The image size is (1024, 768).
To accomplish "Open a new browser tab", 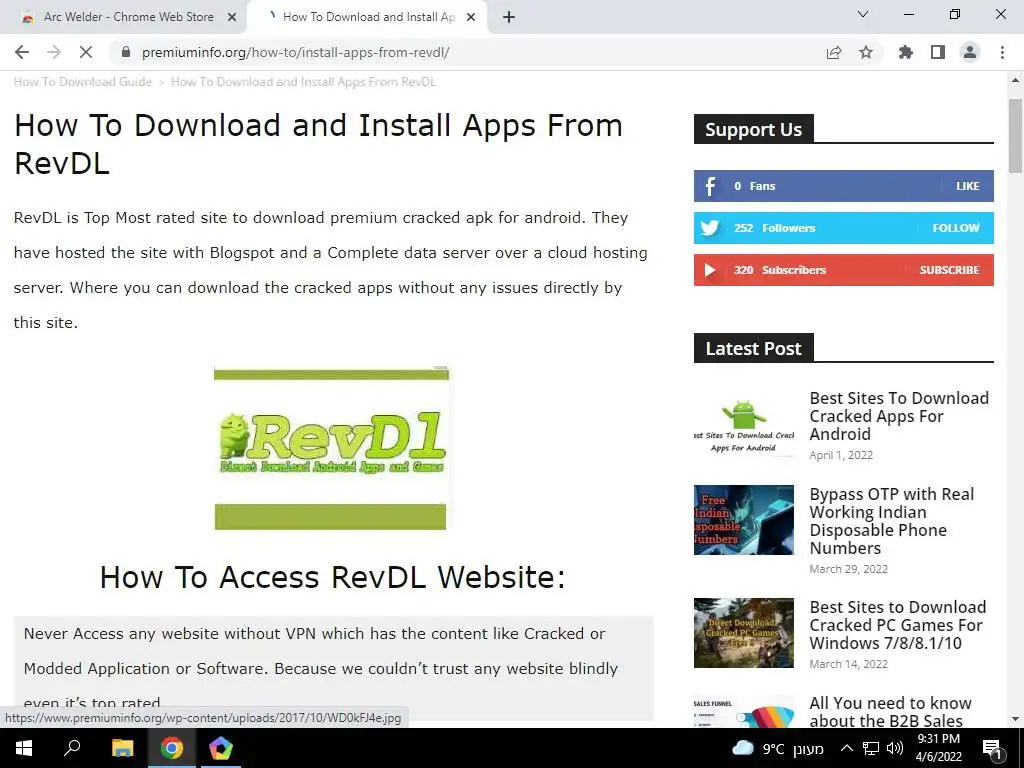I will pos(509,18).
